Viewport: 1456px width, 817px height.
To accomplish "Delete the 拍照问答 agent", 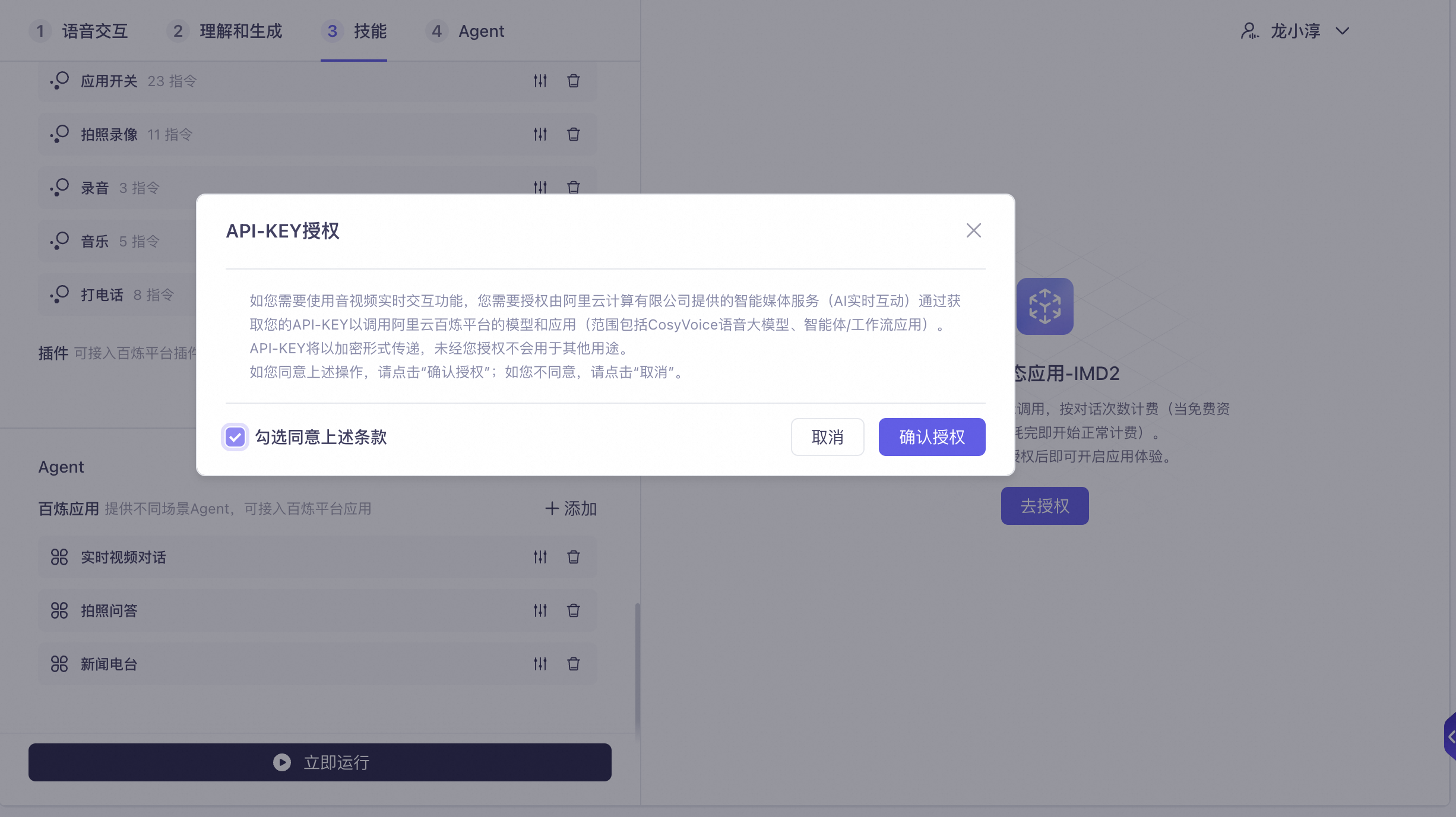I will click(573, 610).
